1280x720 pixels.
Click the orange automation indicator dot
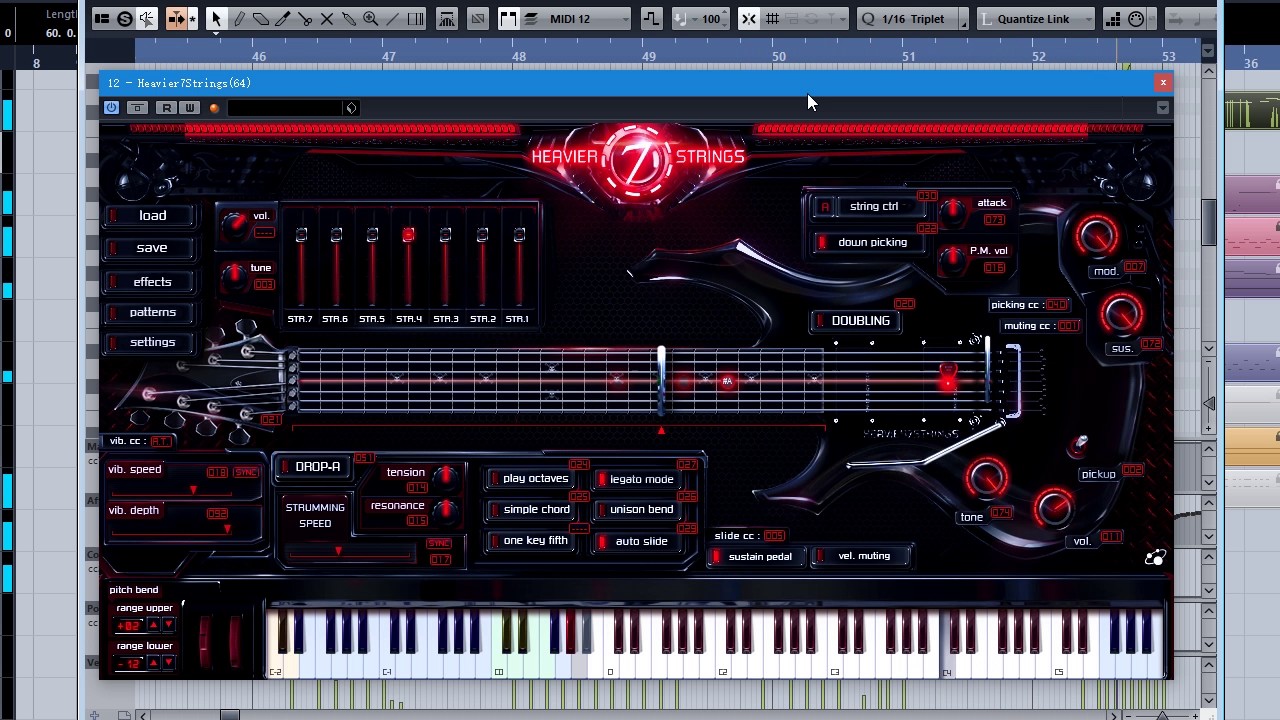[x=214, y=108]
